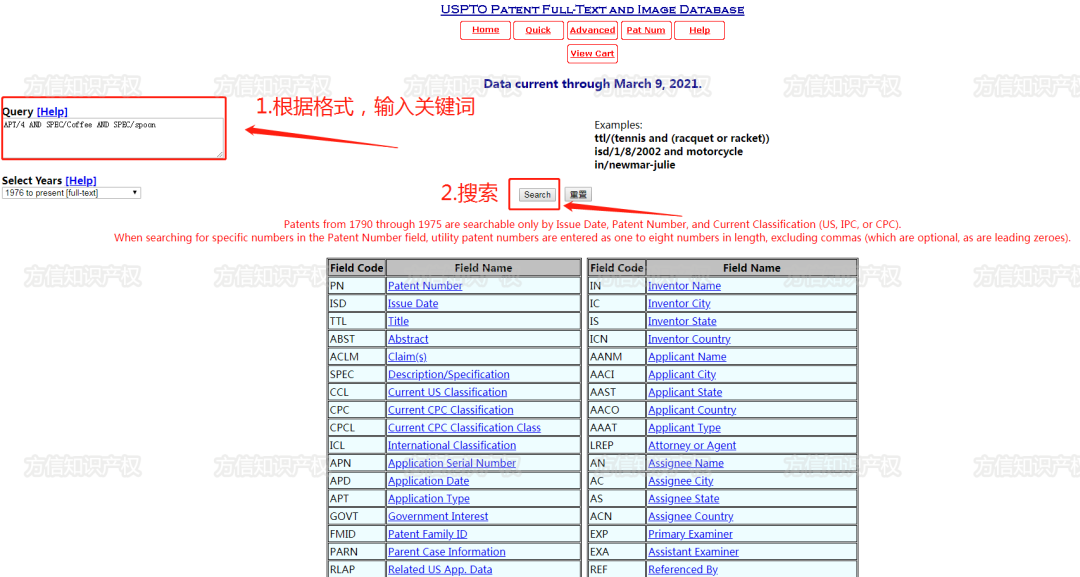Viewport: 1080px width, 577px height.
Task: Open the Inventor Name link
Action: pos(685,286)
